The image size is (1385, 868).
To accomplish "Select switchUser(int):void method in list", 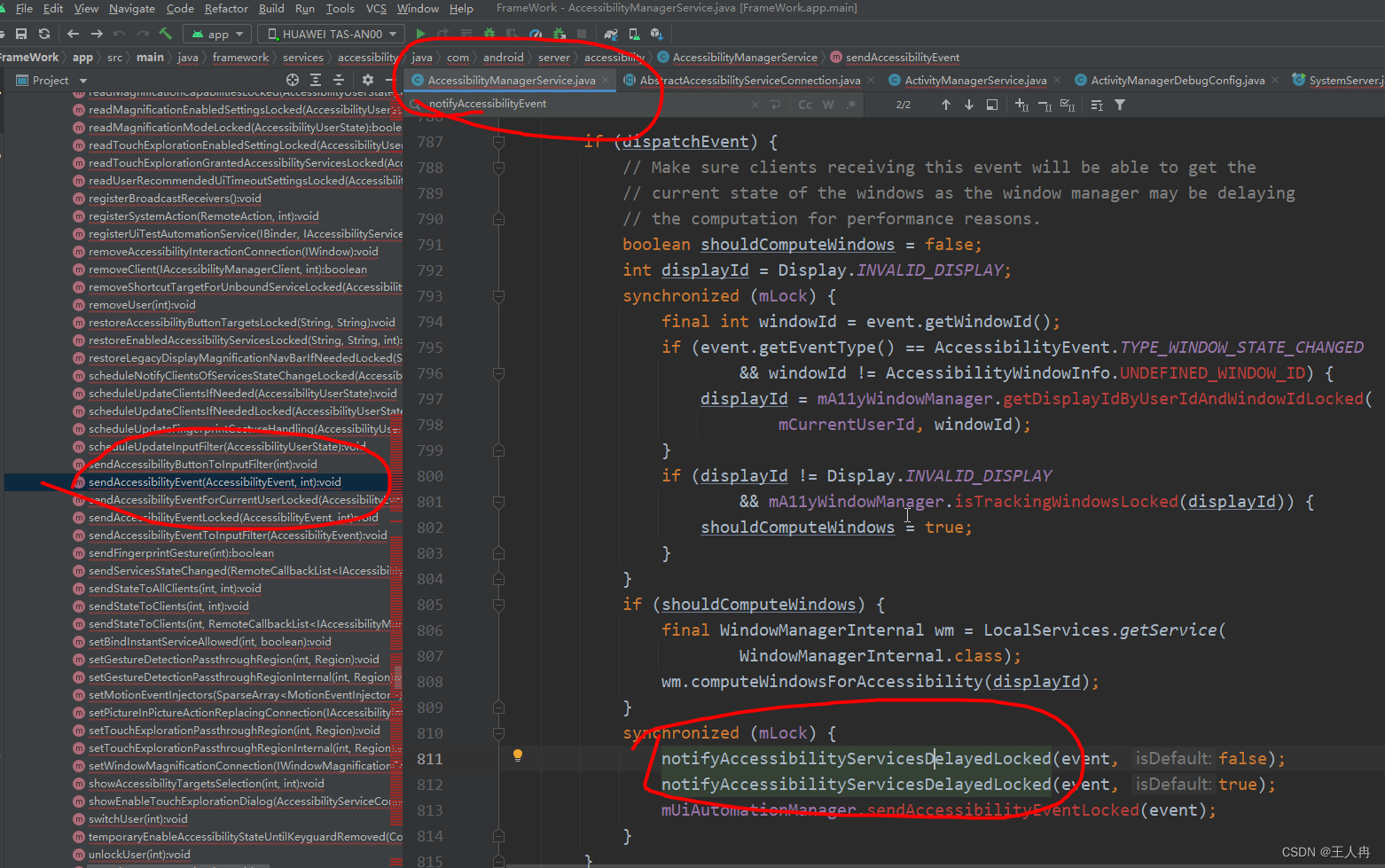I will click(137, 819).
